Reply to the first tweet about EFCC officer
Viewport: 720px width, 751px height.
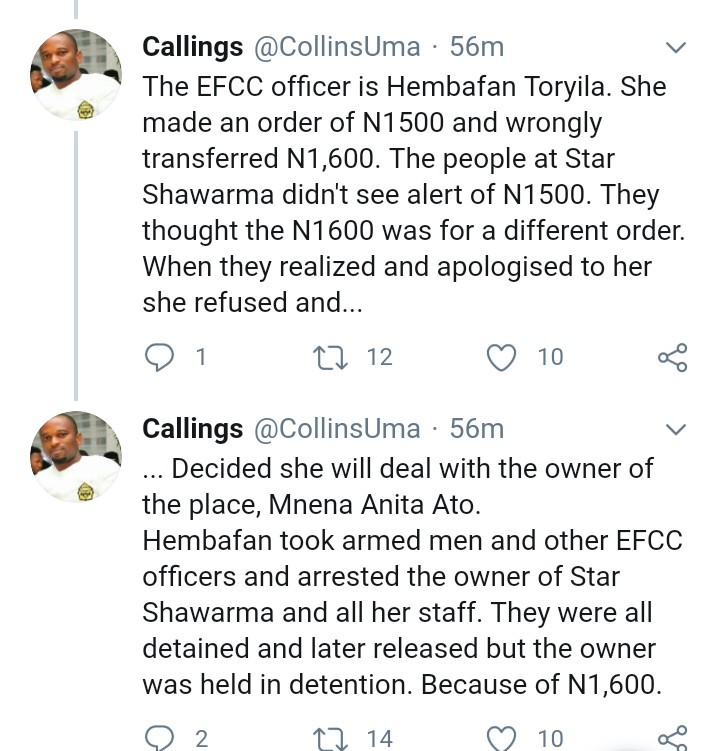pos(160,357)
